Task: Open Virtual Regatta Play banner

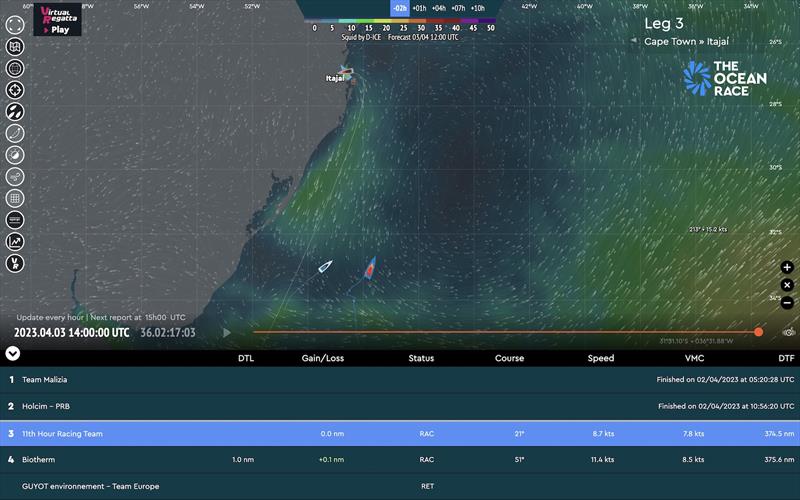Action: 58,19
